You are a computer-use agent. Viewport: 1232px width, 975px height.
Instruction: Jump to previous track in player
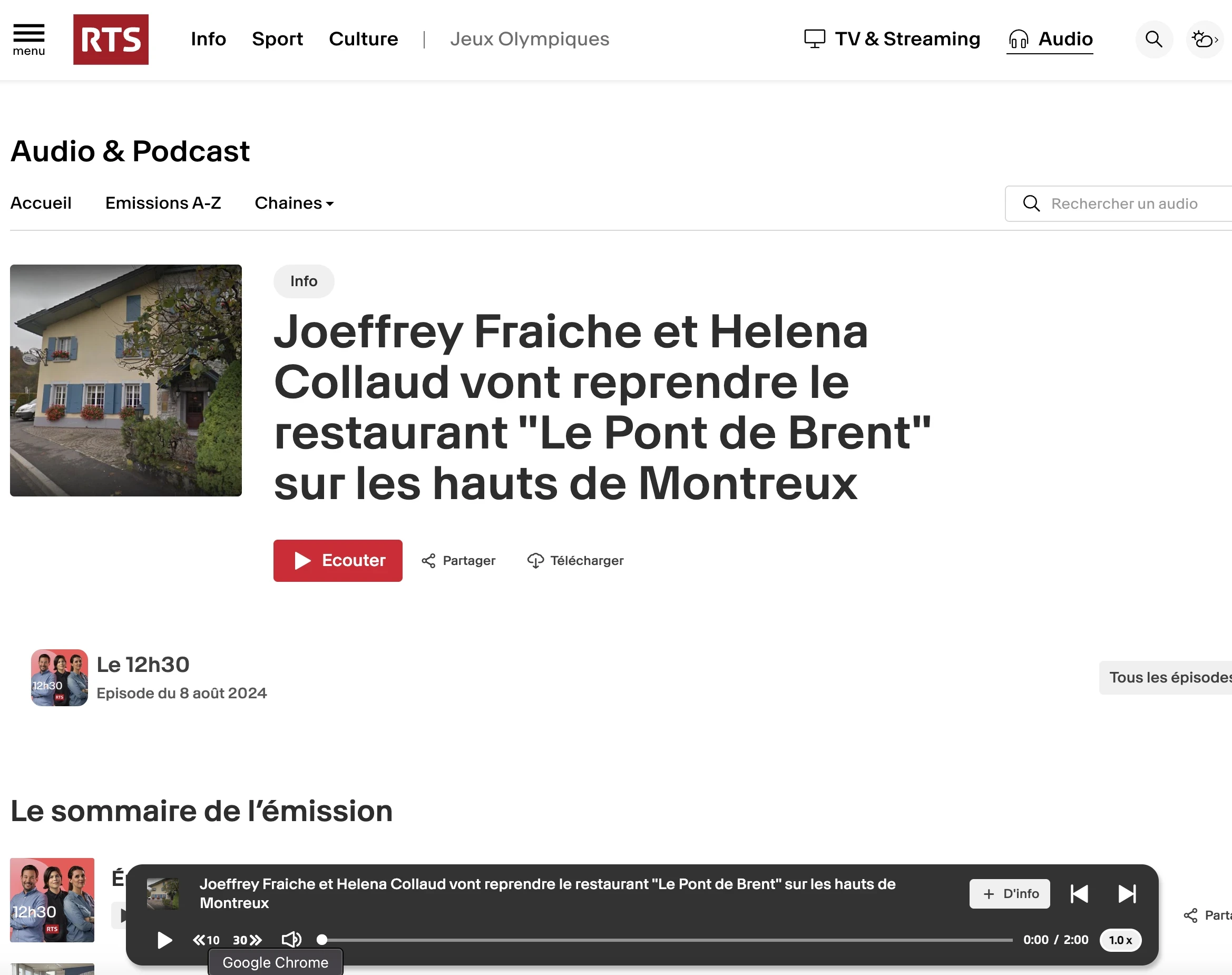tap(1079, 893)
